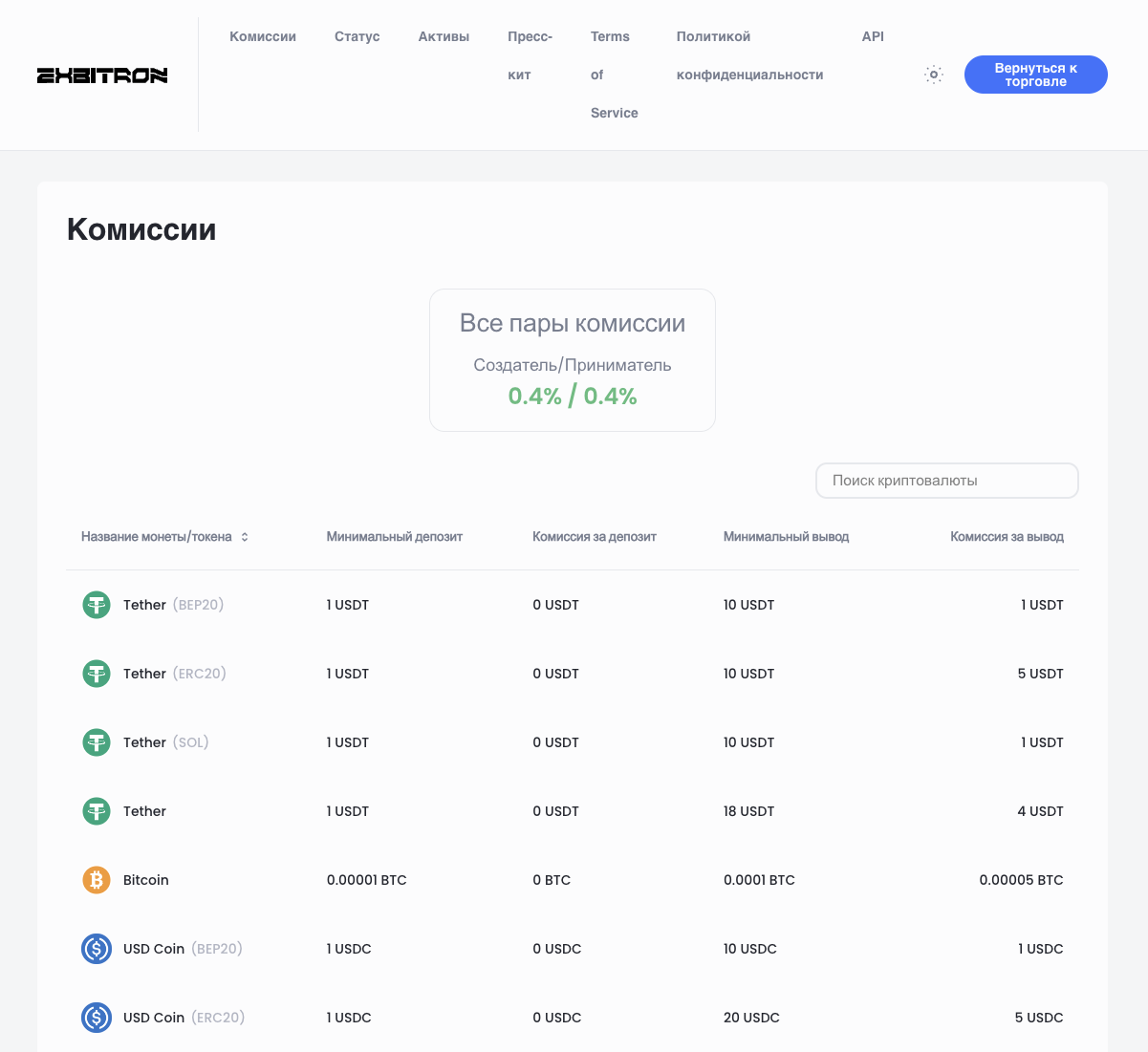Click the Exbitron logo
The image size is (1148, 1052).
[102, 75]
